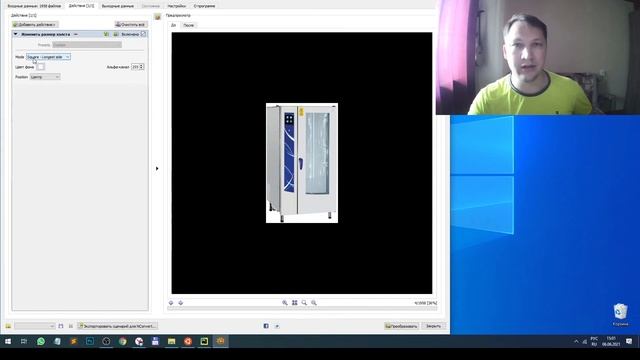The image size is (640, 360).
Task: Open the Recycle Bin on desktop
Action: pyautogui.click(x=620, y=314)
